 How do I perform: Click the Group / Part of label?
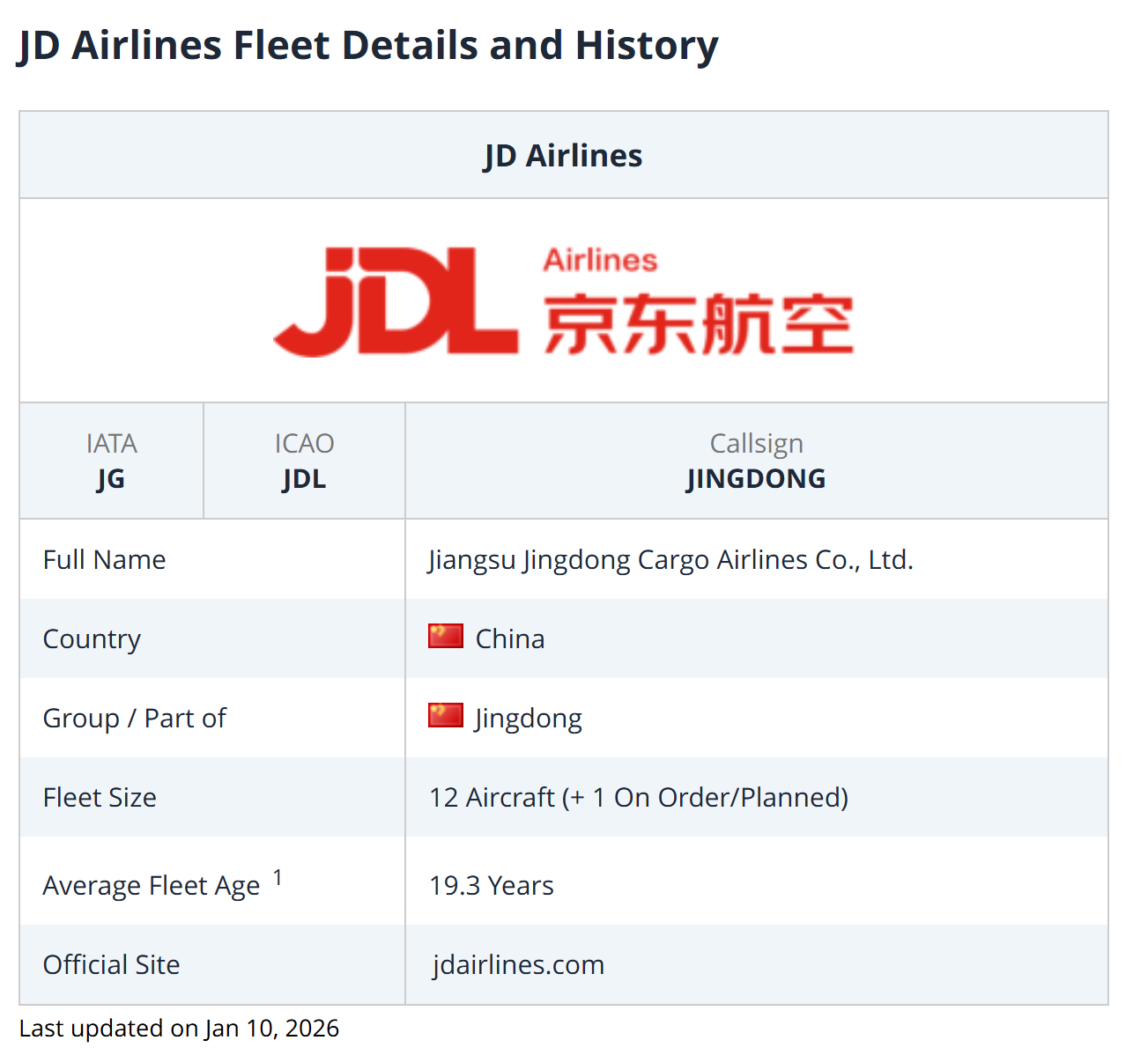134,719
